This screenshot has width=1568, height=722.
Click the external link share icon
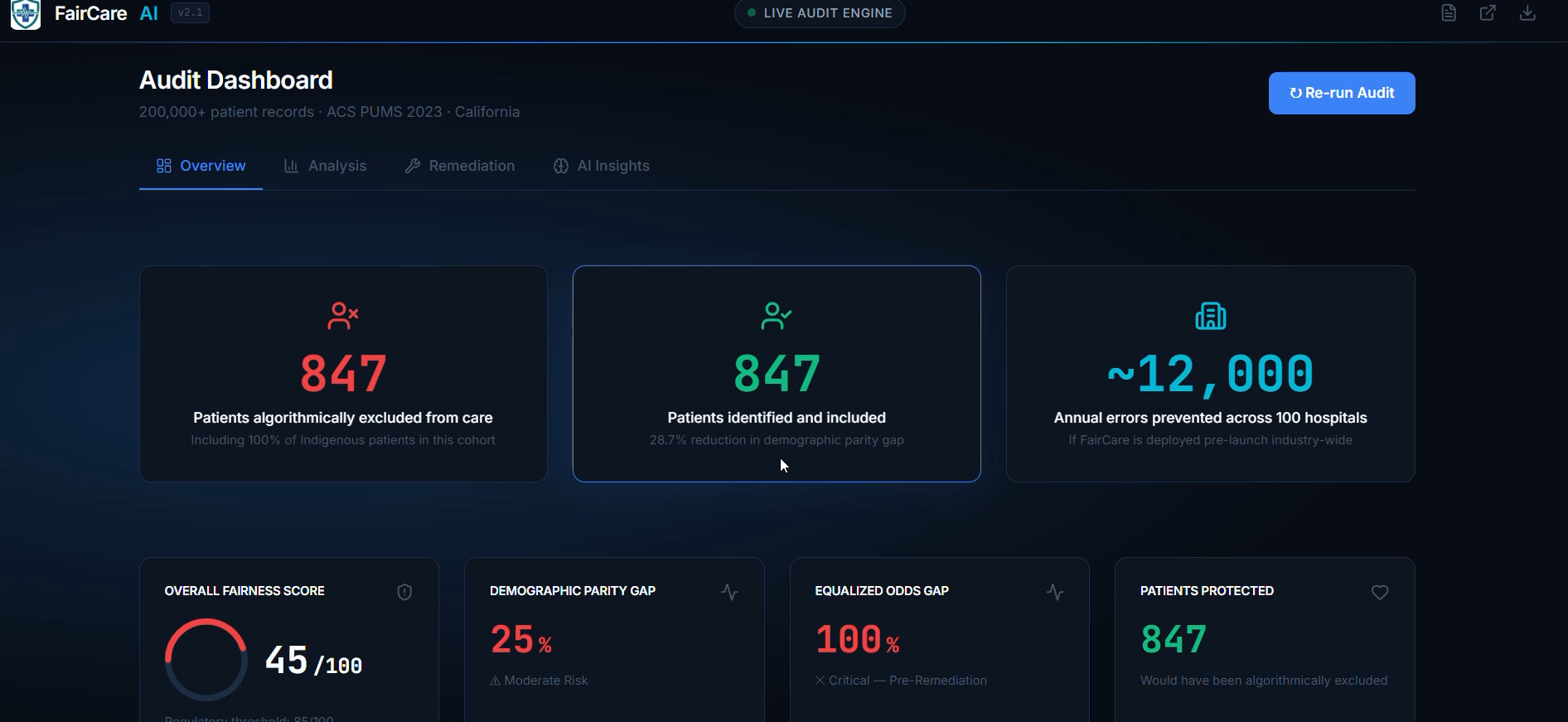tap(1488, 12)
